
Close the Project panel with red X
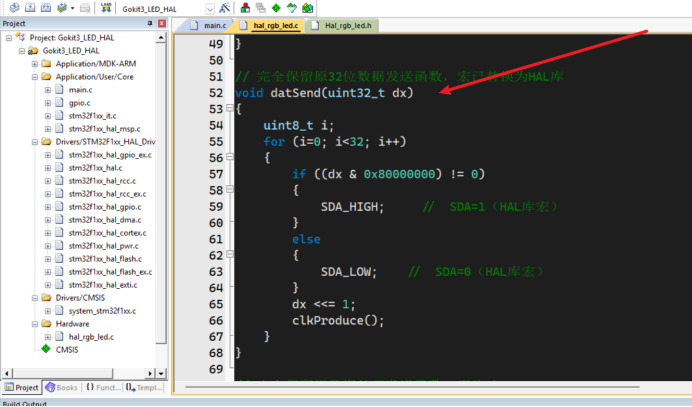point(159,23)
